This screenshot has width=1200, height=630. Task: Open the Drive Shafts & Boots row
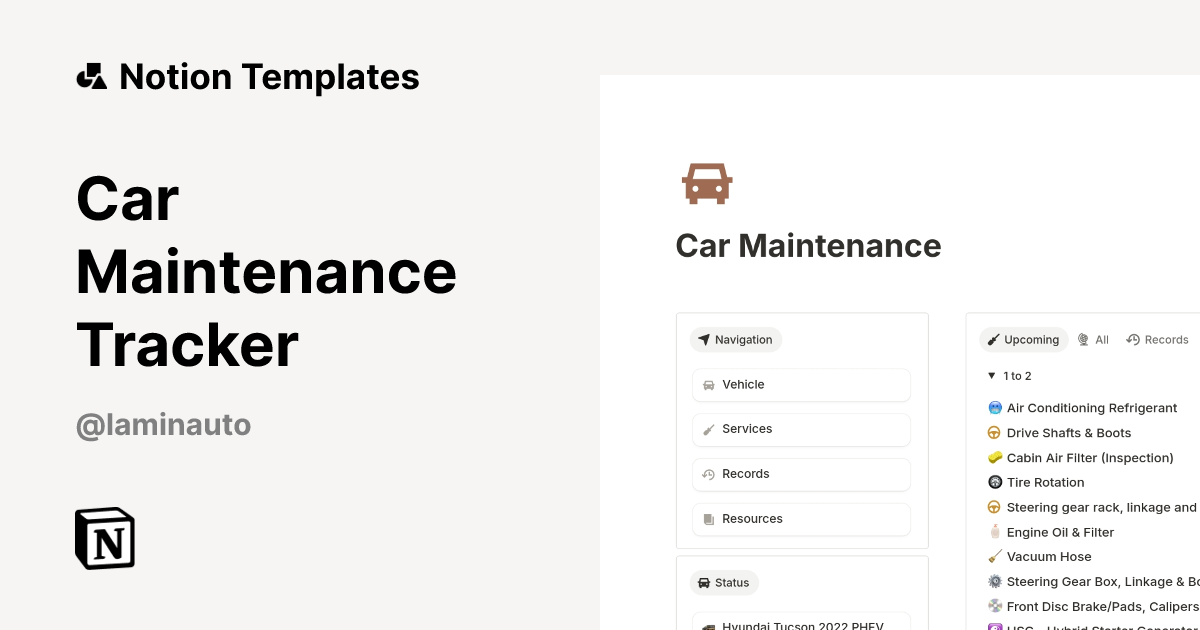[x=1069, y=433]
